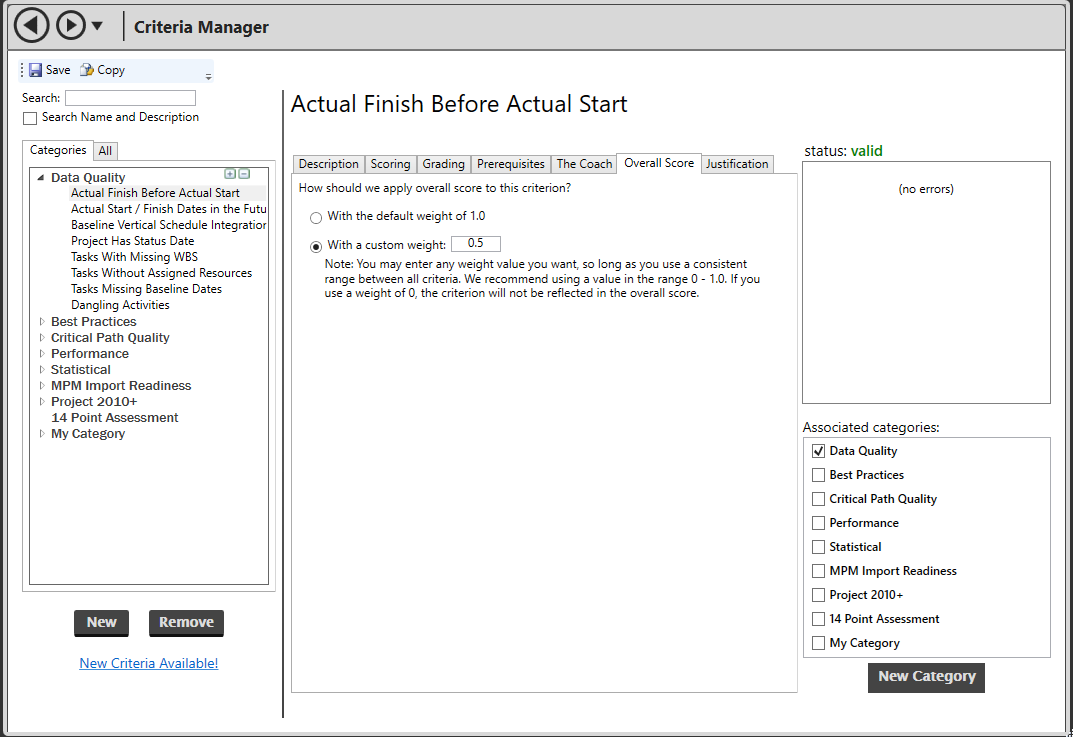Click the Copy toolbar icon
Viewport: 1073px width, 737px height.
tap(87, 70)
